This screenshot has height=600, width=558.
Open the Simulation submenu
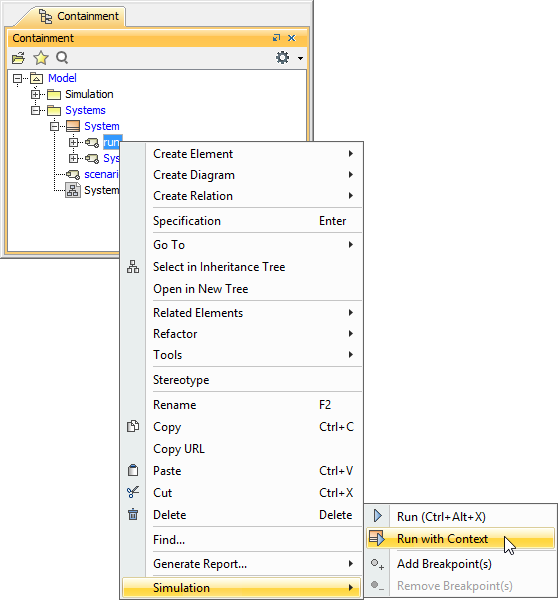(x=241, y=588)
